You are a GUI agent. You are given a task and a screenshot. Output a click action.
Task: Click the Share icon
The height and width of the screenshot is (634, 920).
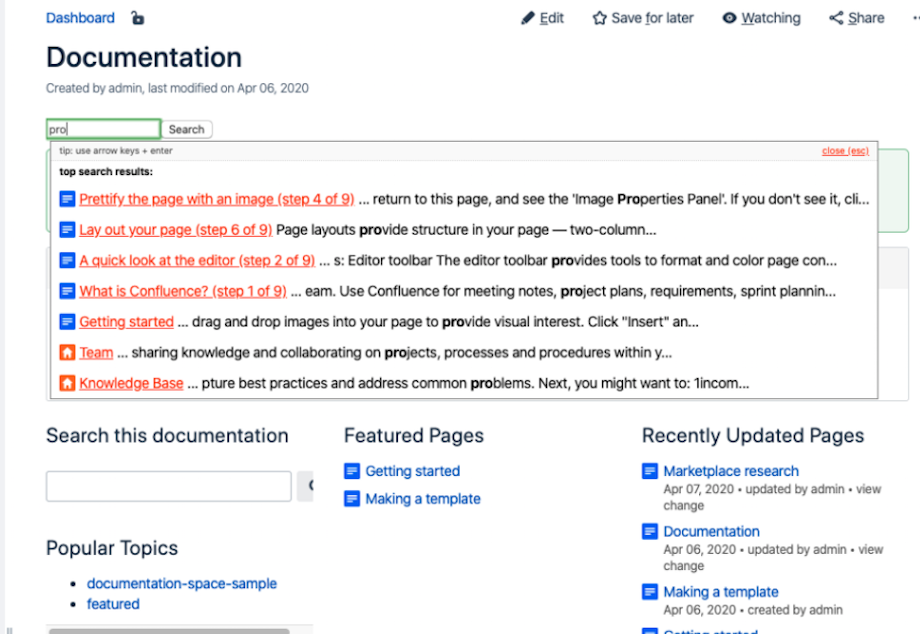coord(836,18)
